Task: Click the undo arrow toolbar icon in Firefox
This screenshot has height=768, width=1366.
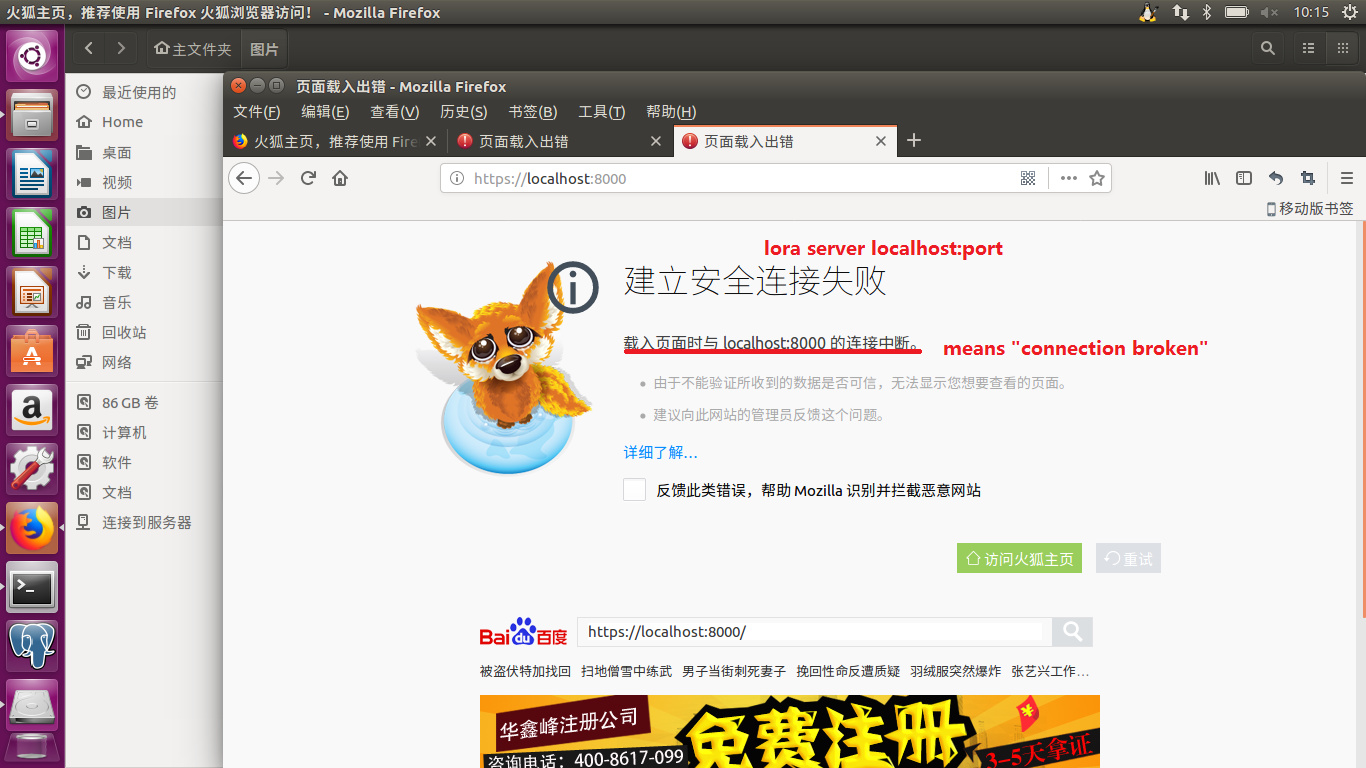Action: tap(1276, 178)
